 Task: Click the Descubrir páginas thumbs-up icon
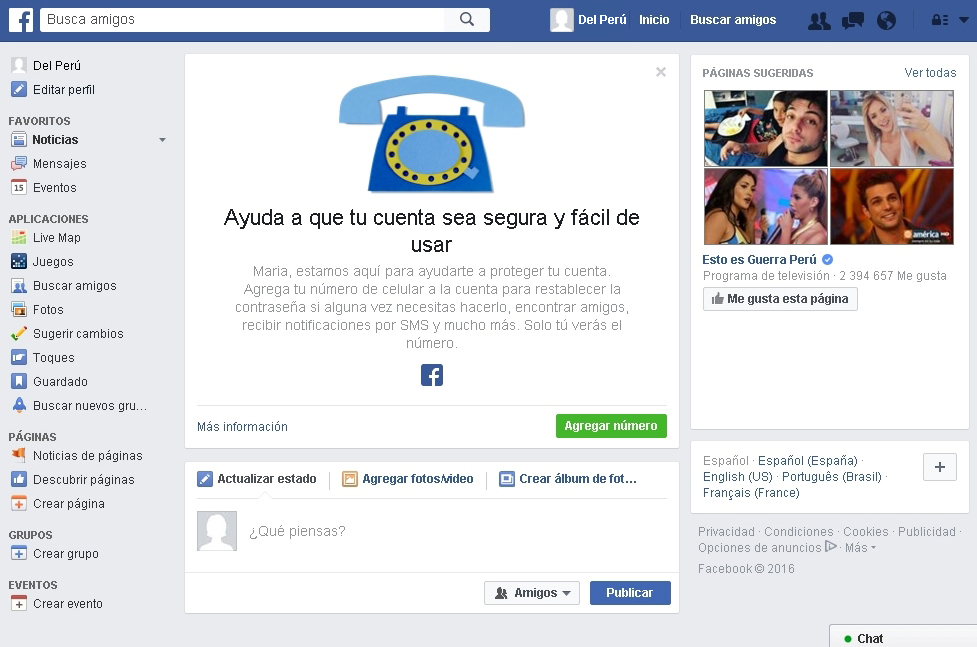coord(19,479)
